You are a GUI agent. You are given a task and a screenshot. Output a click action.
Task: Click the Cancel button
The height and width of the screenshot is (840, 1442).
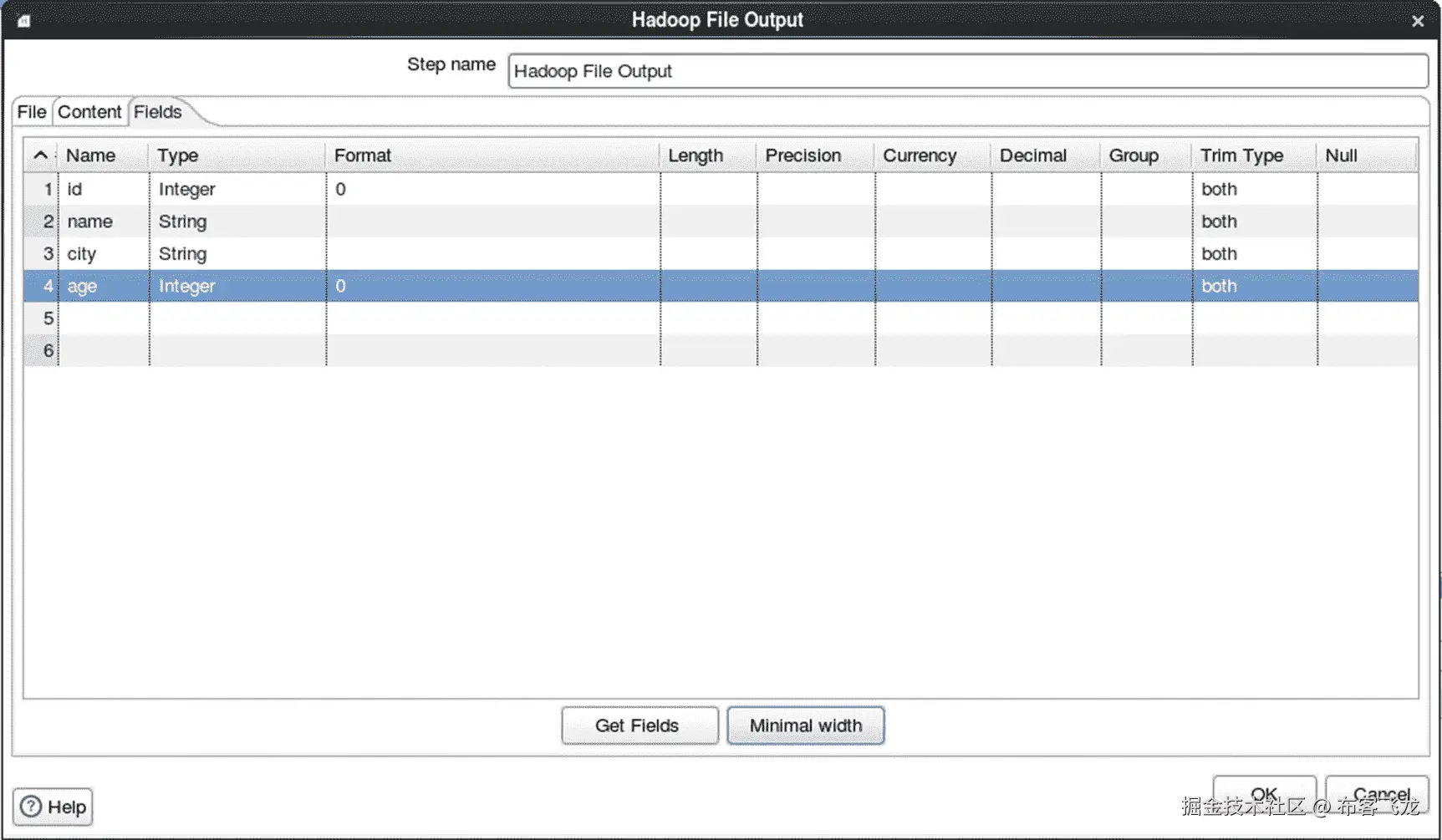pyautogui.click(x=1378, y=794)
